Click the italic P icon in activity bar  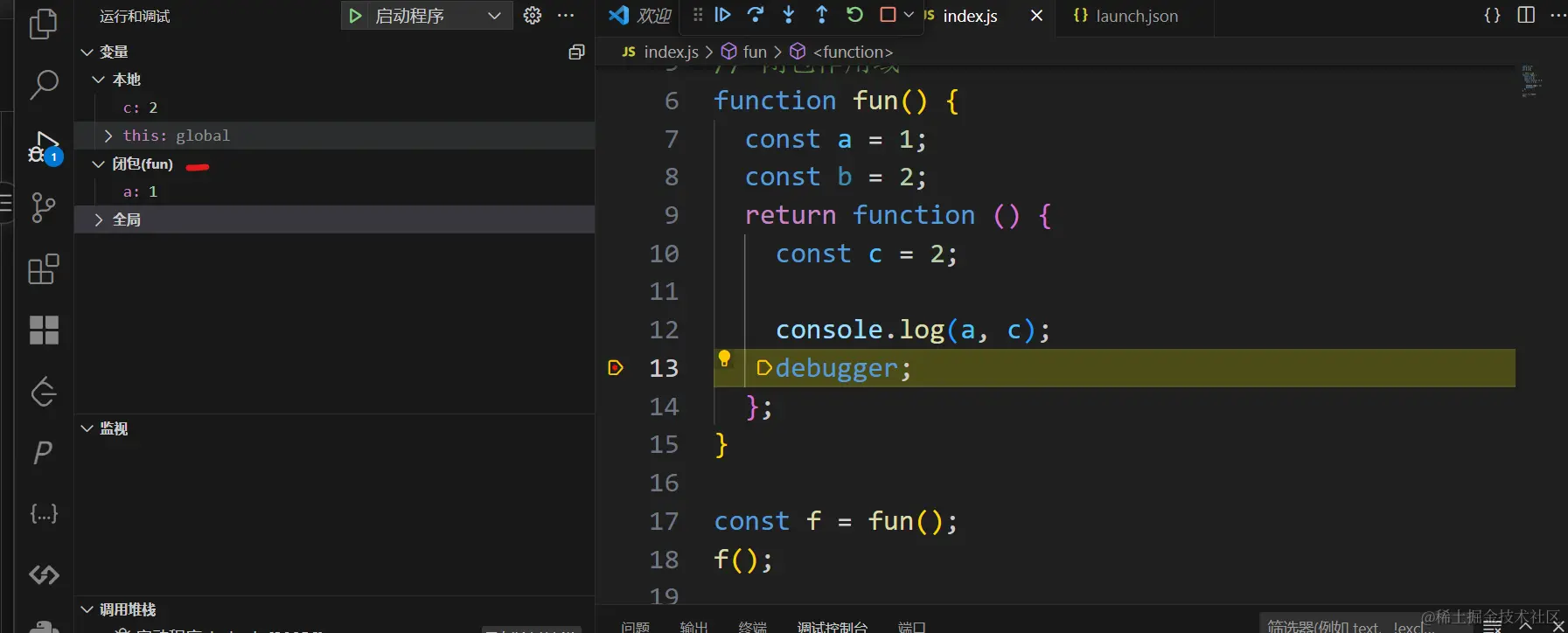tap(43, 452)
